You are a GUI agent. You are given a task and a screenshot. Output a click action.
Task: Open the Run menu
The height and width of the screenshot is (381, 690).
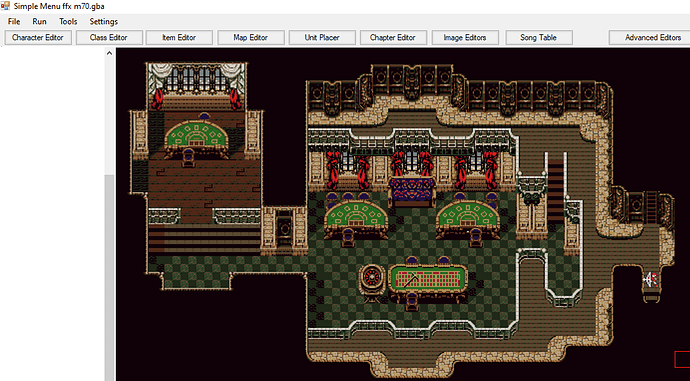coord(39,22)
